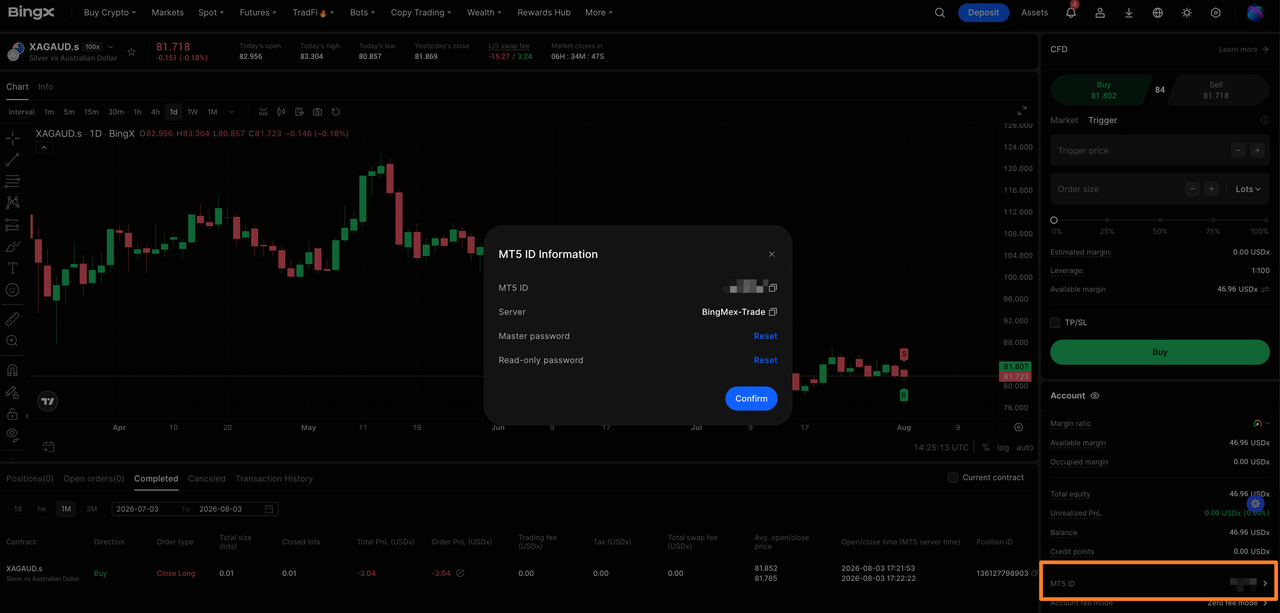Toggle hide all drawings eye icon
The height and width of the screenshot is (613, 1280).
click(x=12, y=434)
